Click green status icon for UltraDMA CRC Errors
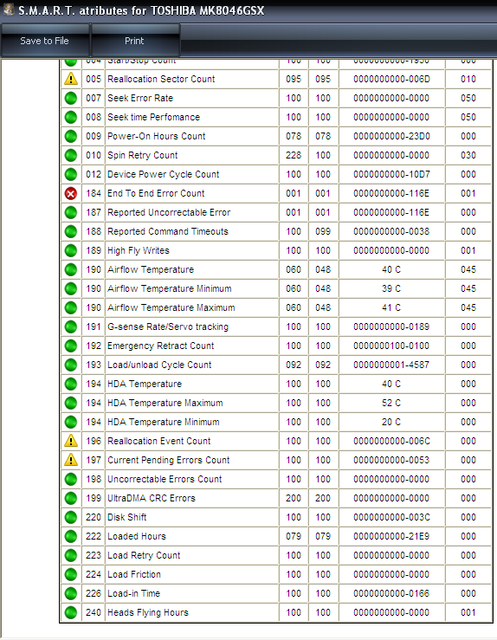 (x=71, y=498)
